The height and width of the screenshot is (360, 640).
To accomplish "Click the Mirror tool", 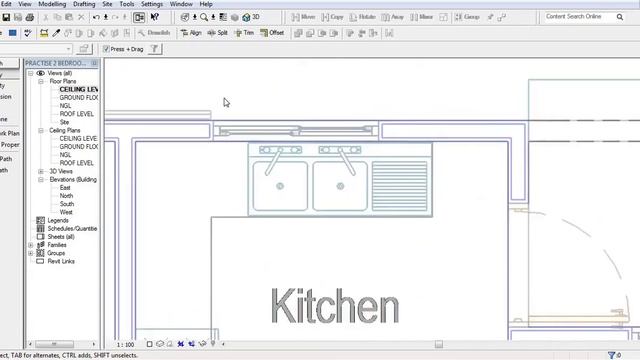I will [422, 17].
